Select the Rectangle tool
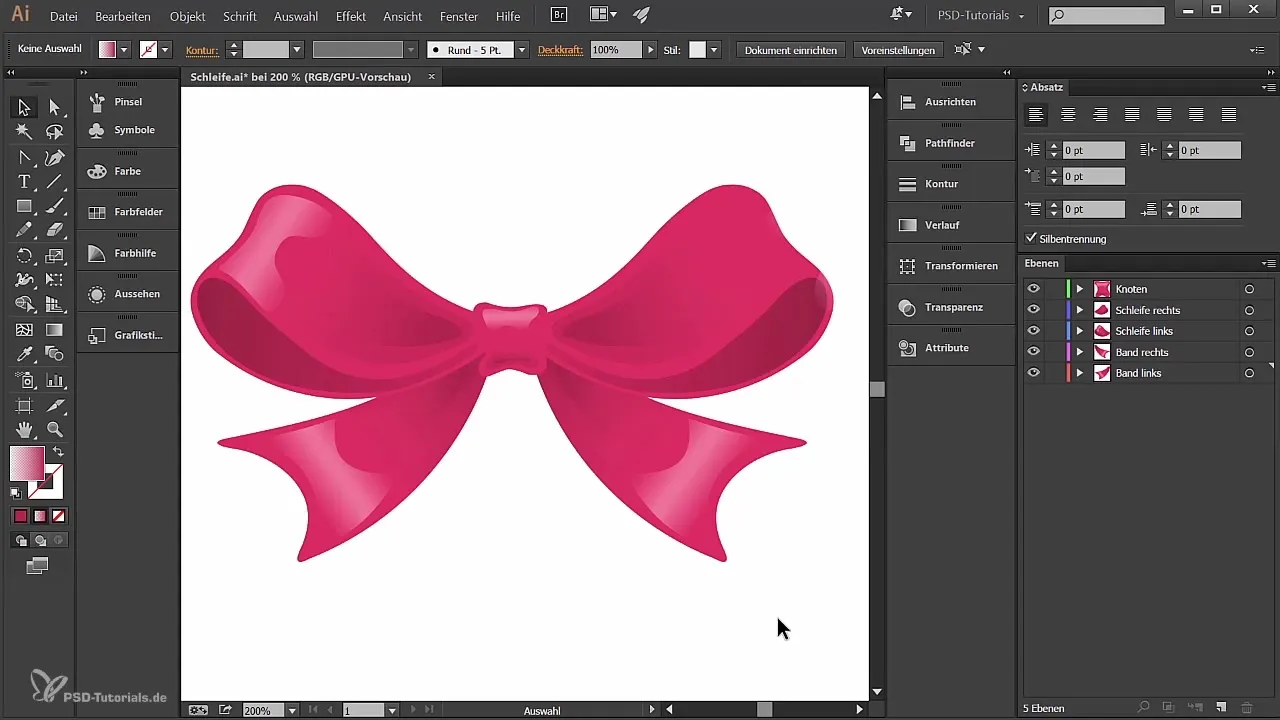The height and width of the screenshot is (720, 1280). tap(24, 206)
